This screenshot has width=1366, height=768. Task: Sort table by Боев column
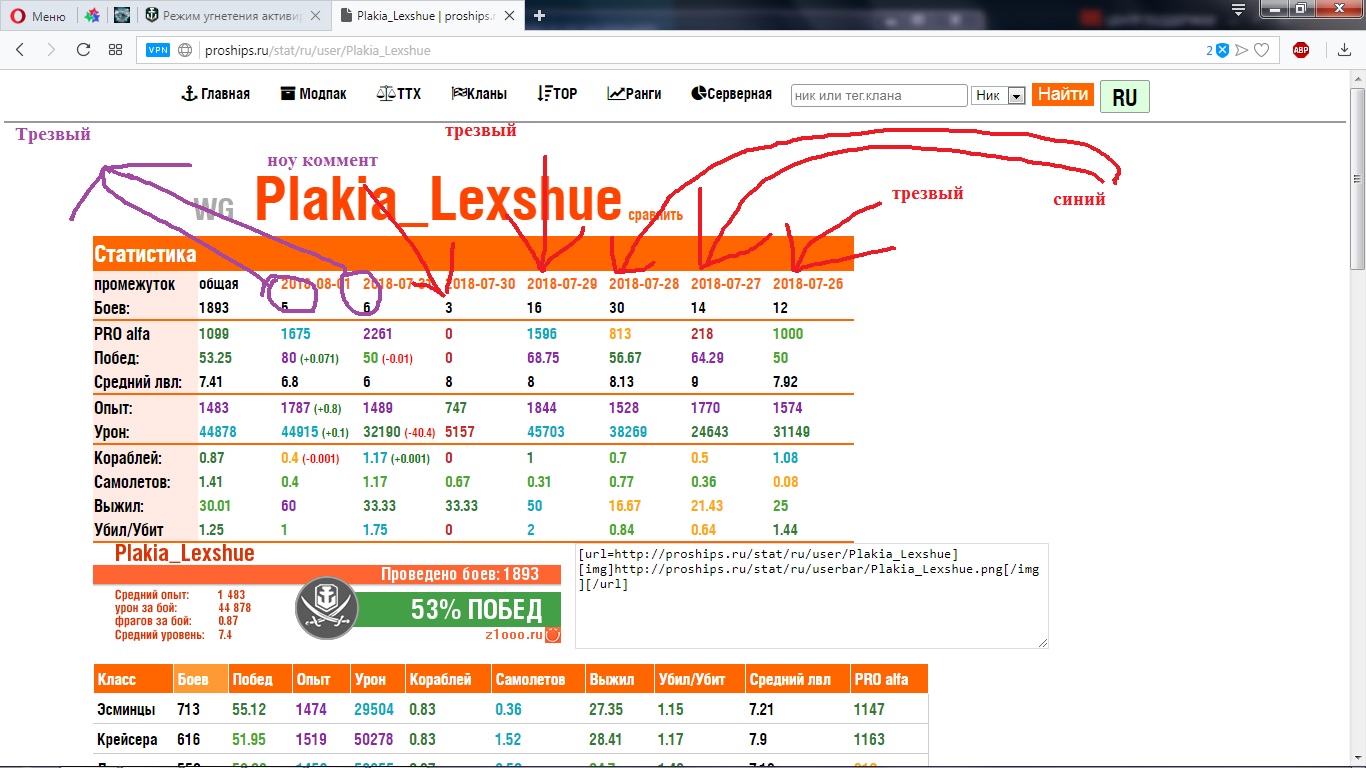click(200, 679)
